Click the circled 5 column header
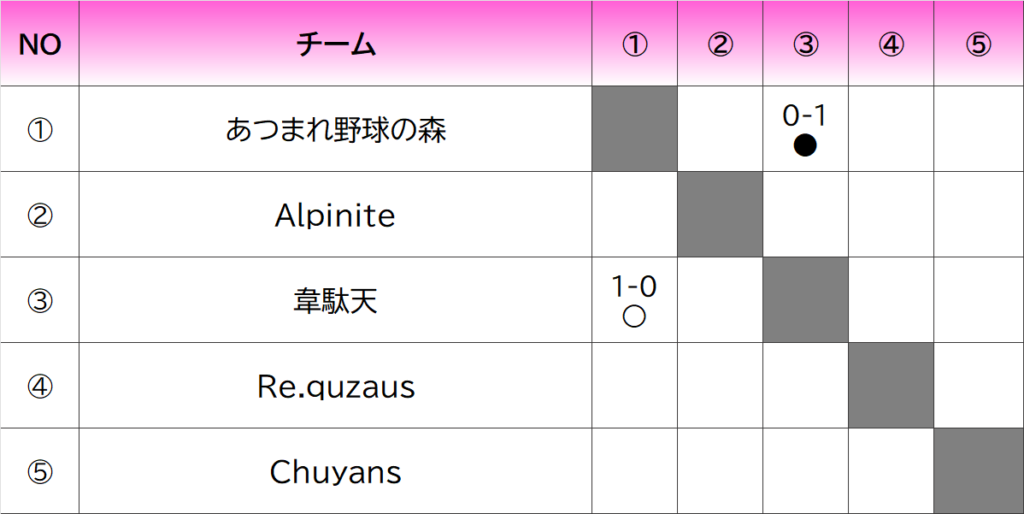The height and width of the screenshot is (514, 1024). 978,45
